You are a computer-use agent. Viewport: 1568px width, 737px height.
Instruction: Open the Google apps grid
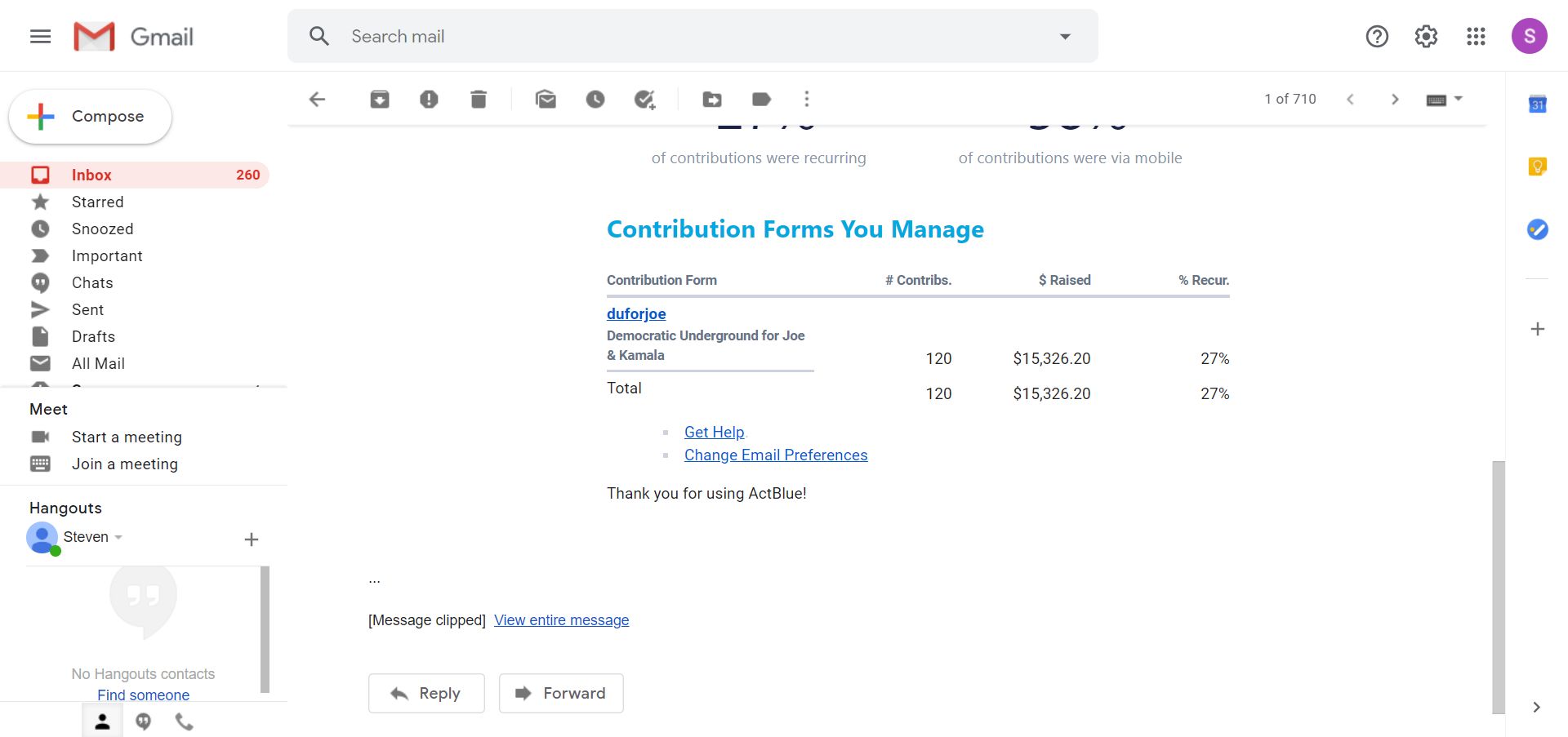point(1476,36)
